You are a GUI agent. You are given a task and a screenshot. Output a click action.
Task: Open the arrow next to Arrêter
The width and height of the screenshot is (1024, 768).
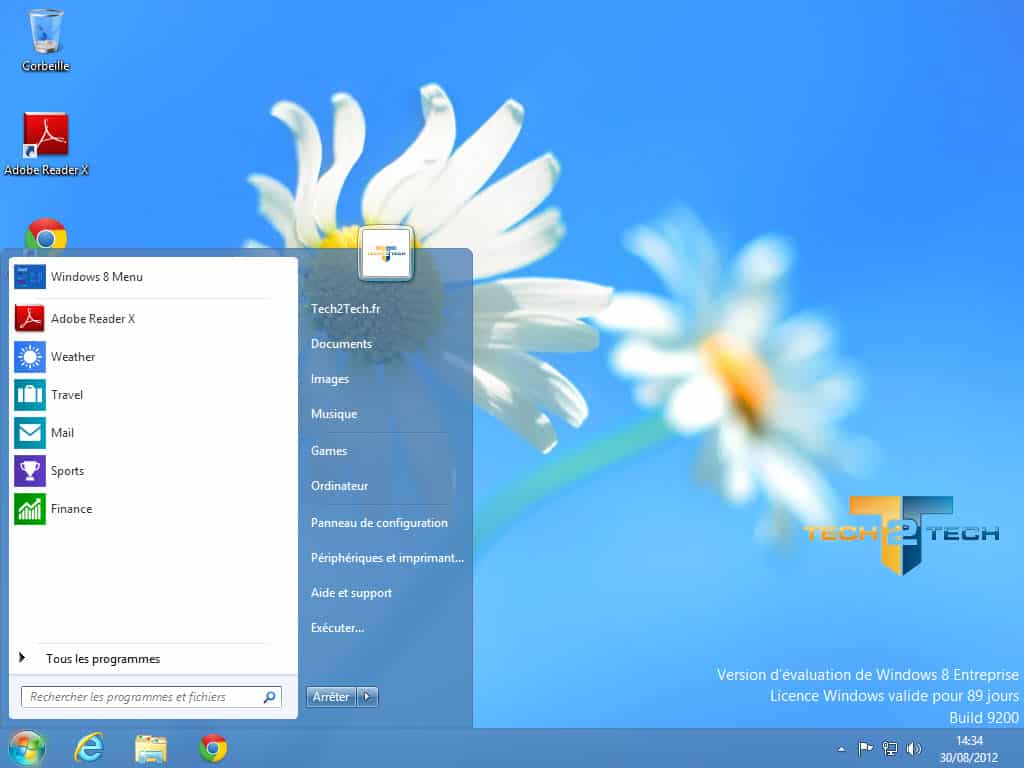pos(368,697)
